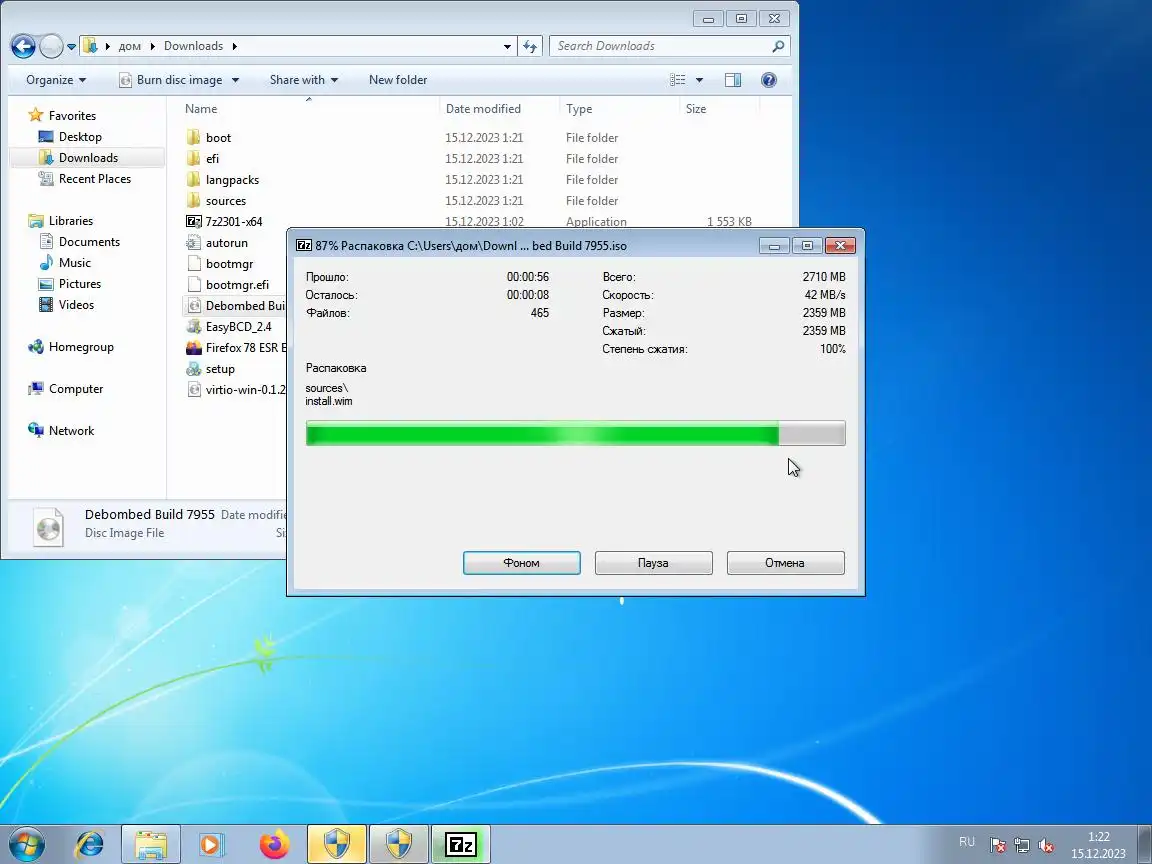
Task: Select the boot folder icon
Action: (194, 137)
